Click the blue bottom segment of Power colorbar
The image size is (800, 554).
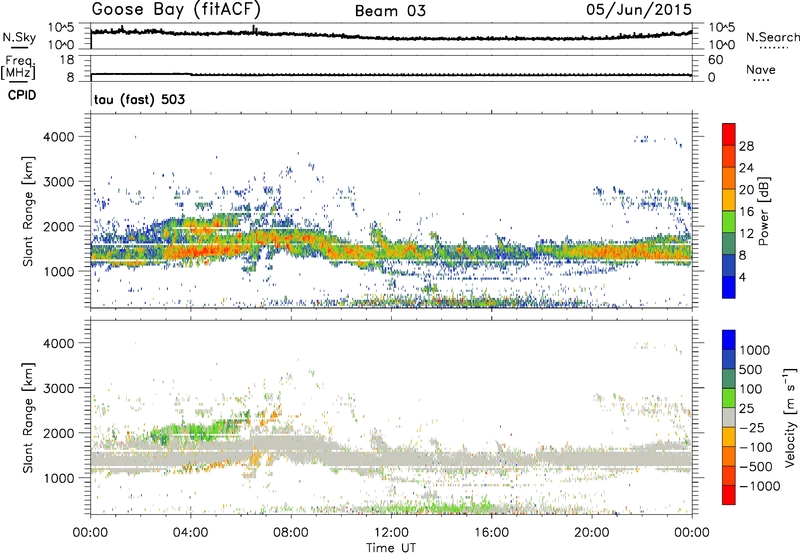[729, 287]
